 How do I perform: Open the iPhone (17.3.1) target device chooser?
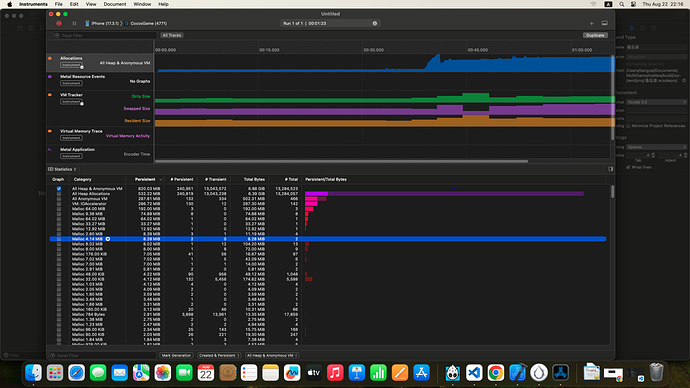click(102, 23)
